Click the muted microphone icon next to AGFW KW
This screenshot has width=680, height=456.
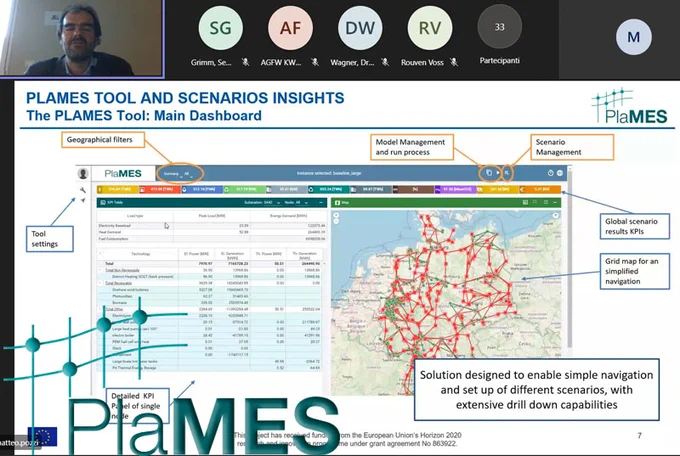click(315, 62)
